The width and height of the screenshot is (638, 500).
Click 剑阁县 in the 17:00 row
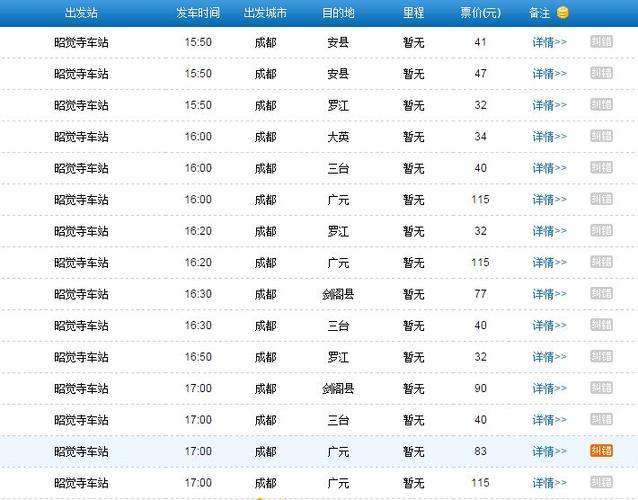pyautogui.click(x=338, y=389)
